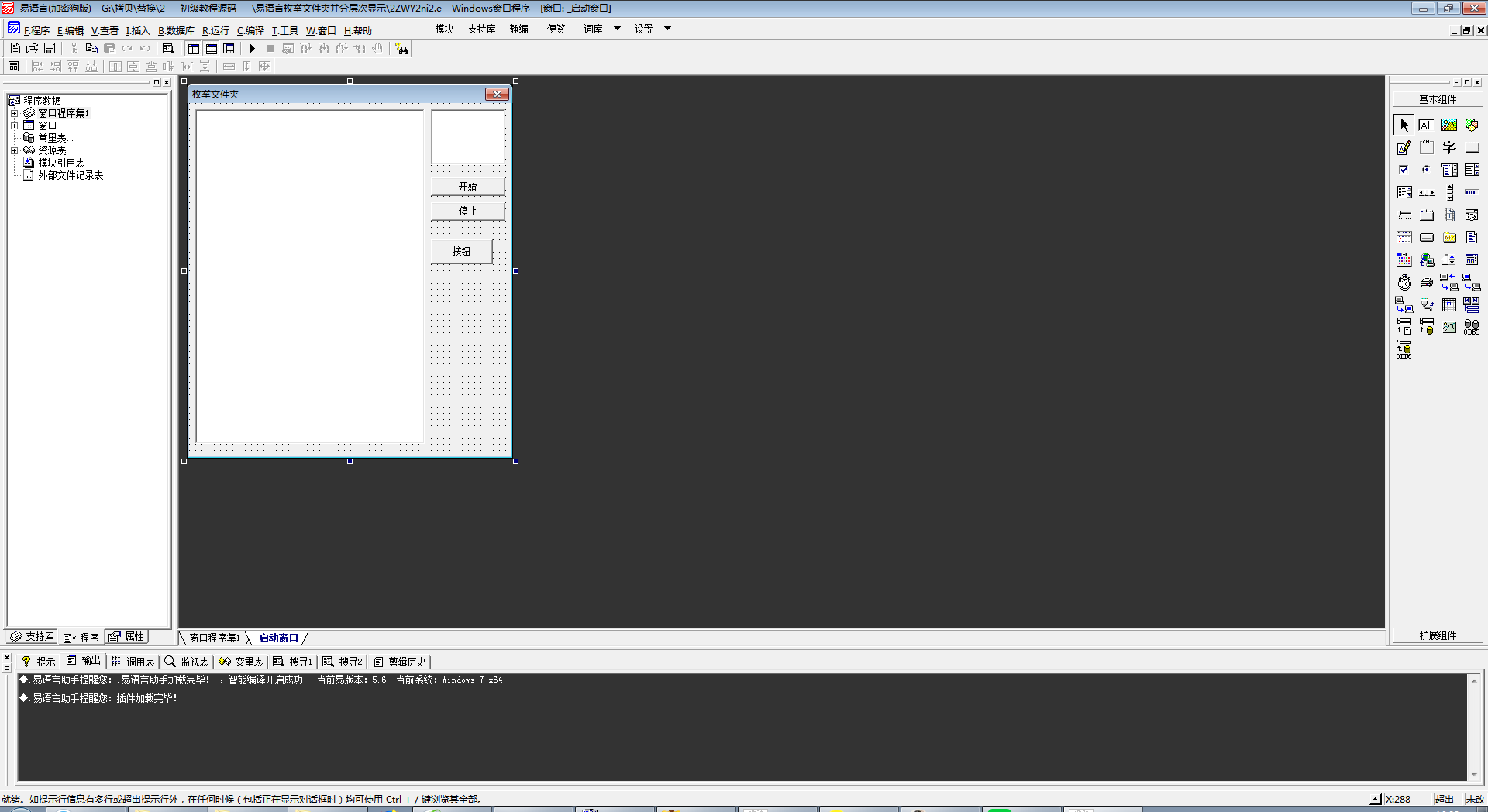The width and height of the screenshot is (1488, 812).
Task: Select the combo box component icon
Action: click(x=1449, y=170)
